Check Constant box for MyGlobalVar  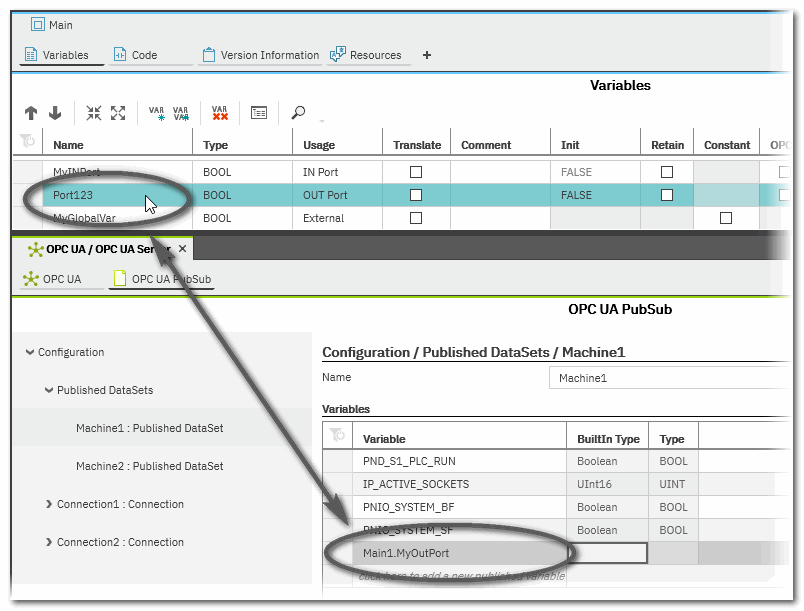(726, 218)
